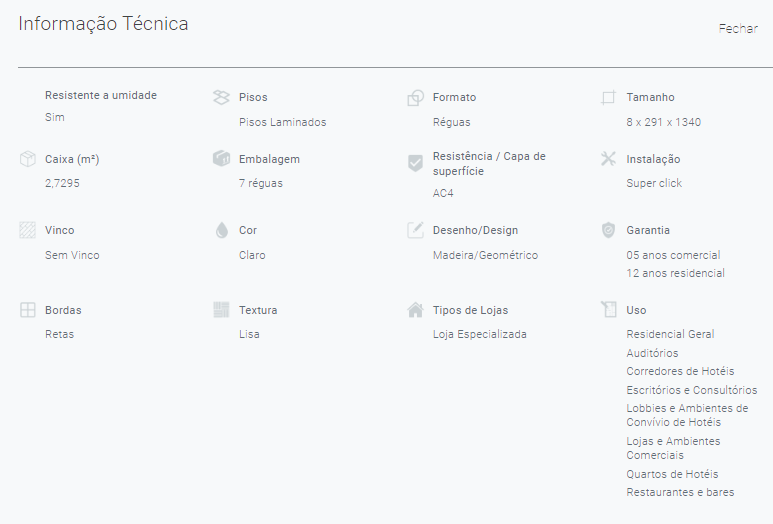
Task: Click the Embalagem package icon
Action: (221, 158)
